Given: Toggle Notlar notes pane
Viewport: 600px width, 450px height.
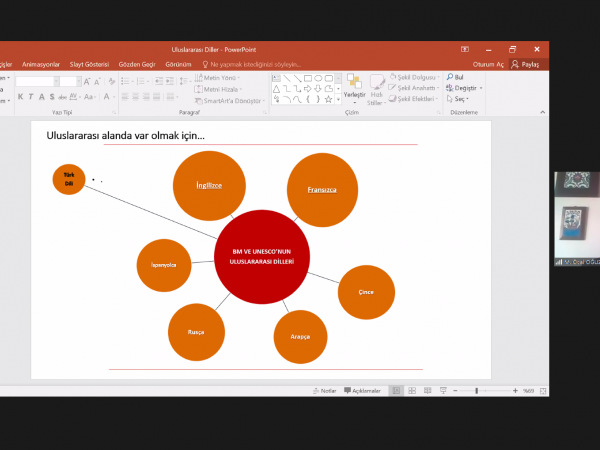Looking at the screenshot, I should [324, 391].
